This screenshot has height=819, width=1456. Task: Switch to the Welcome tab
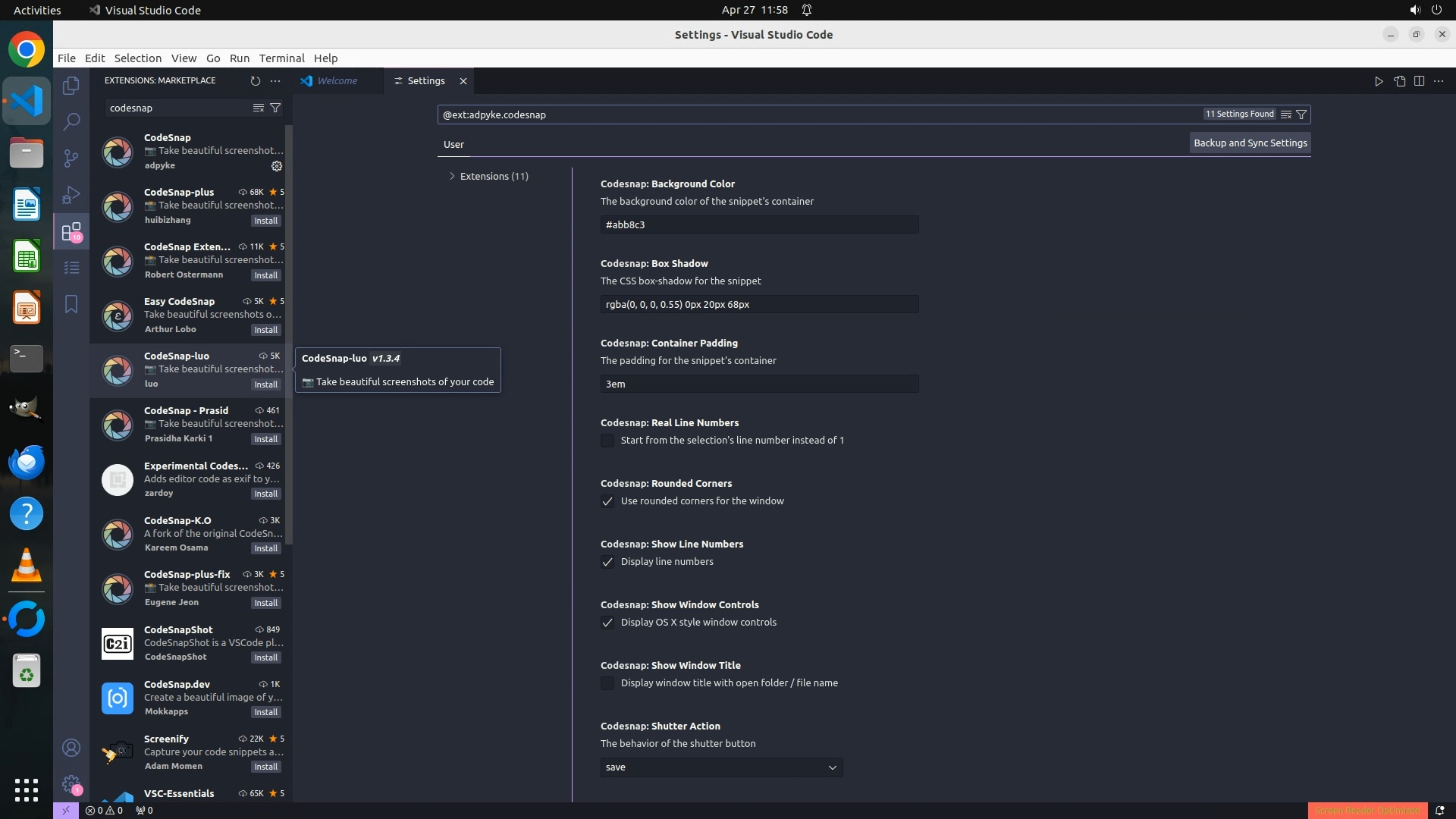337,81
